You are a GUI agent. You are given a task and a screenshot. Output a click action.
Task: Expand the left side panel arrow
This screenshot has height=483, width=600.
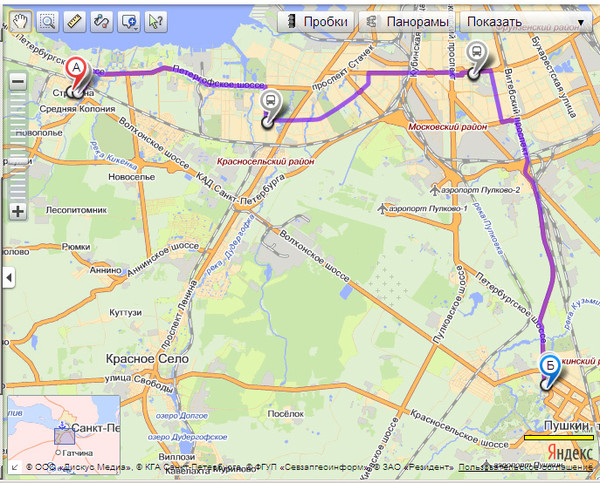(x=9, y=277)
